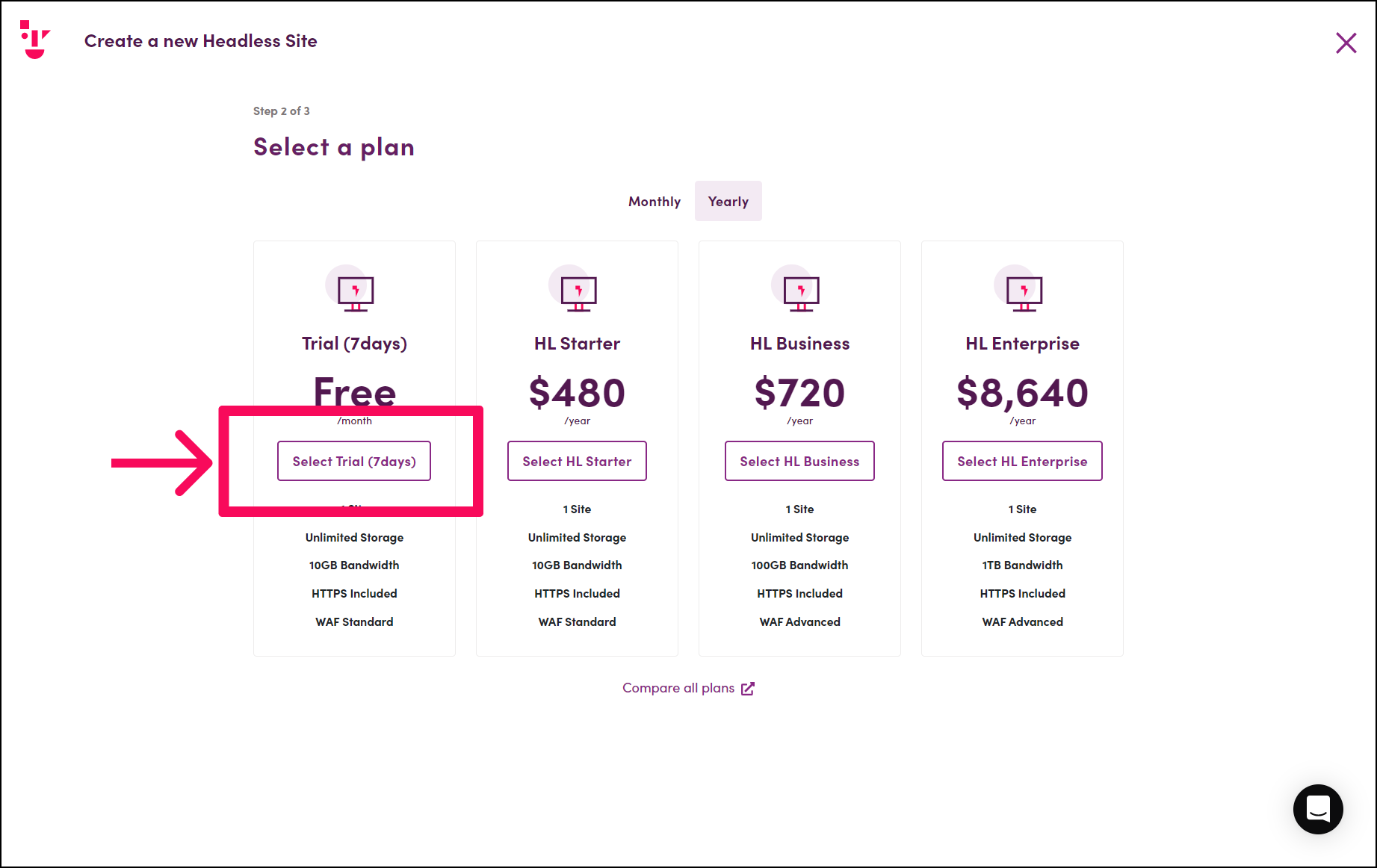Choose the Select HL Enterprise button
Screen dimensions: 1377x868
point(1022,461)
